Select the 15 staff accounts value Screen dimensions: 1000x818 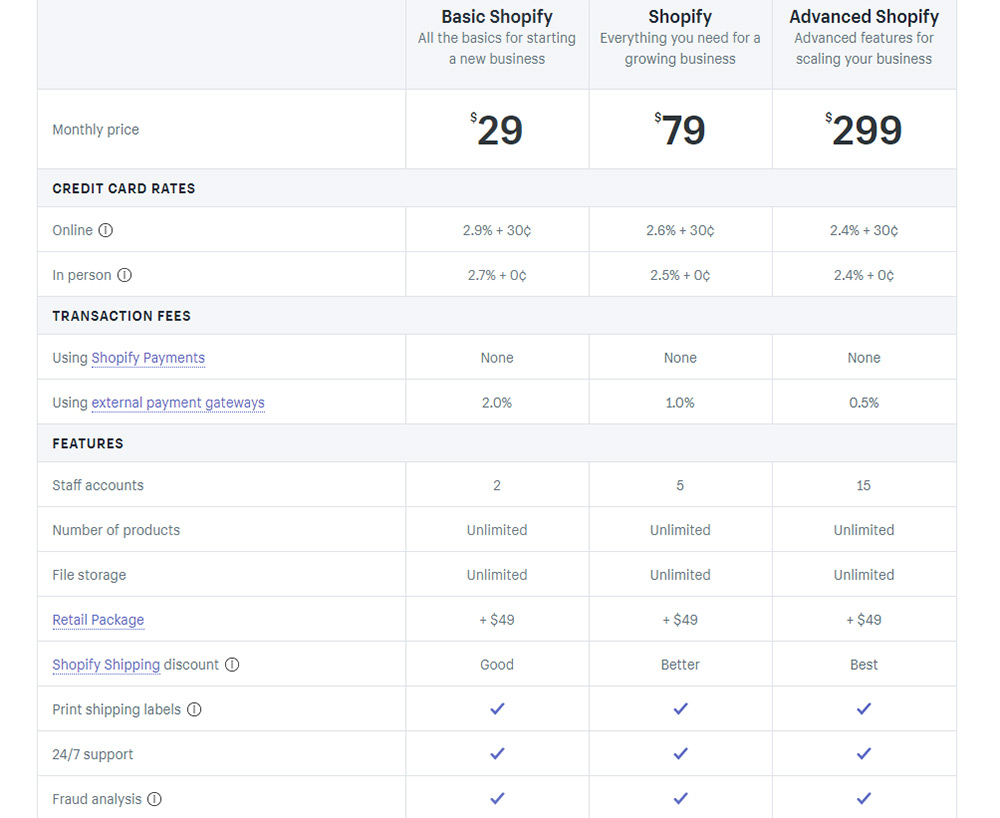[864, 485]
